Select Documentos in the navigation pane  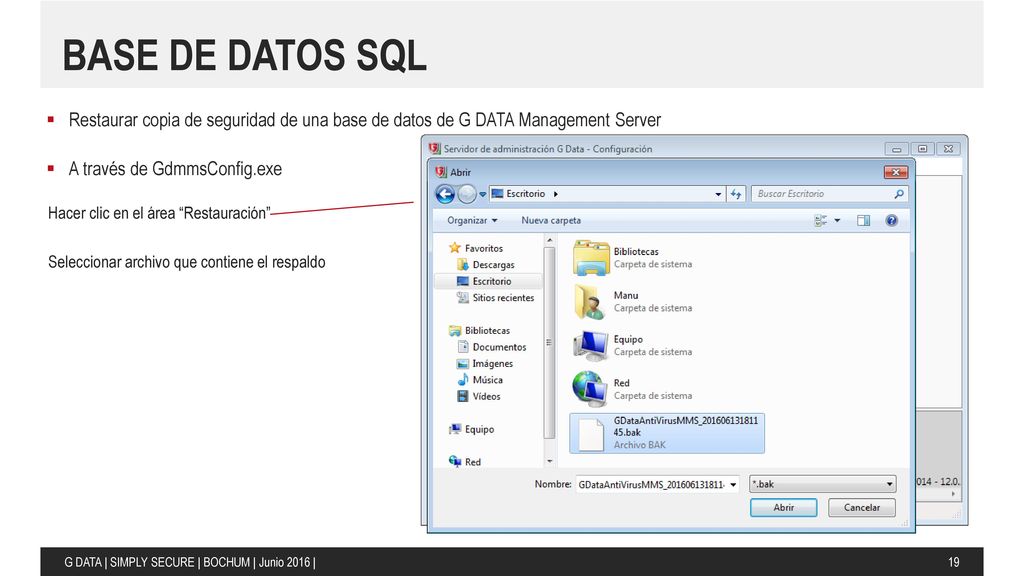[499, 347]
